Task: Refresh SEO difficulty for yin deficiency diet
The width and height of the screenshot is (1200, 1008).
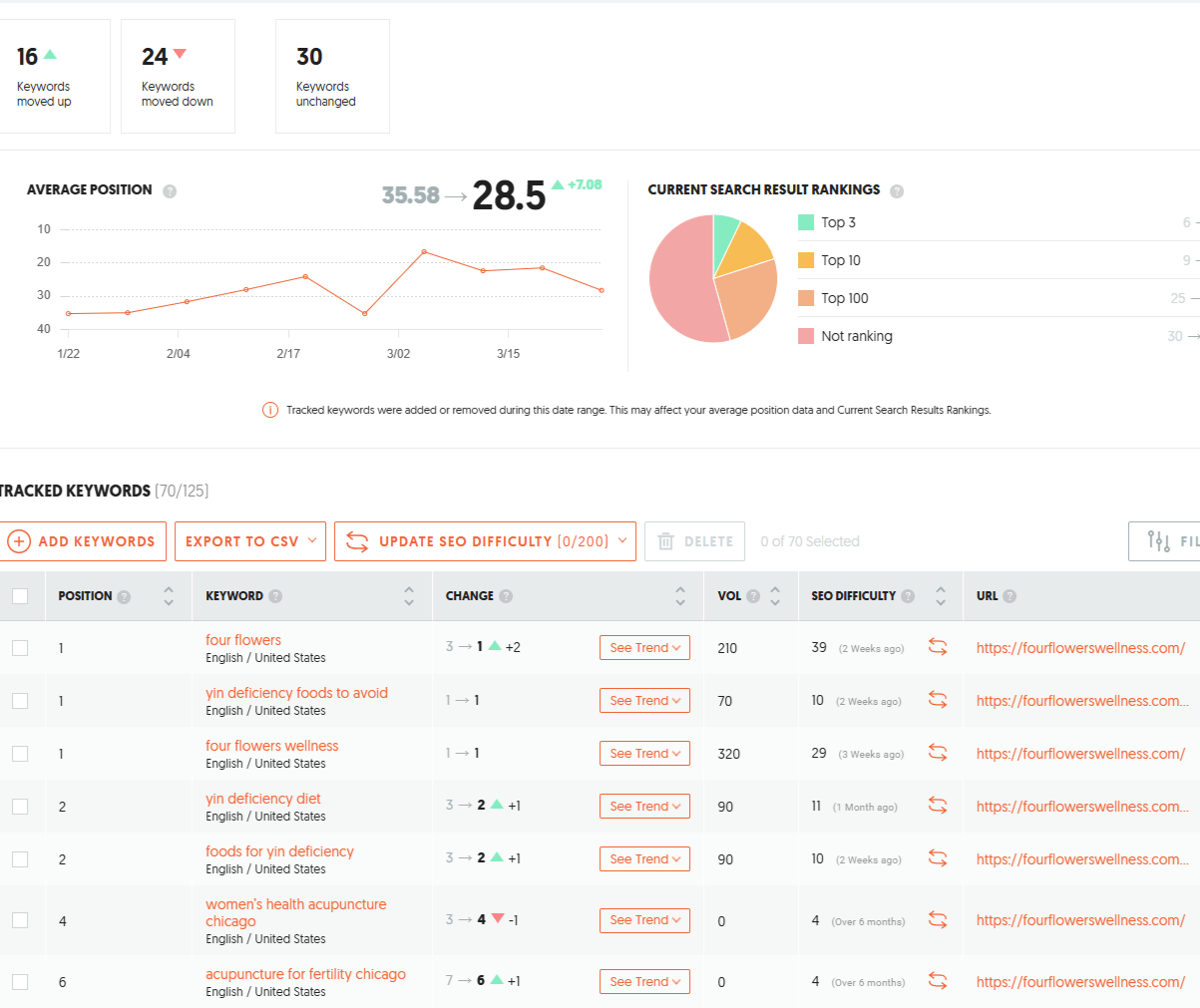Action: point(938,805)
